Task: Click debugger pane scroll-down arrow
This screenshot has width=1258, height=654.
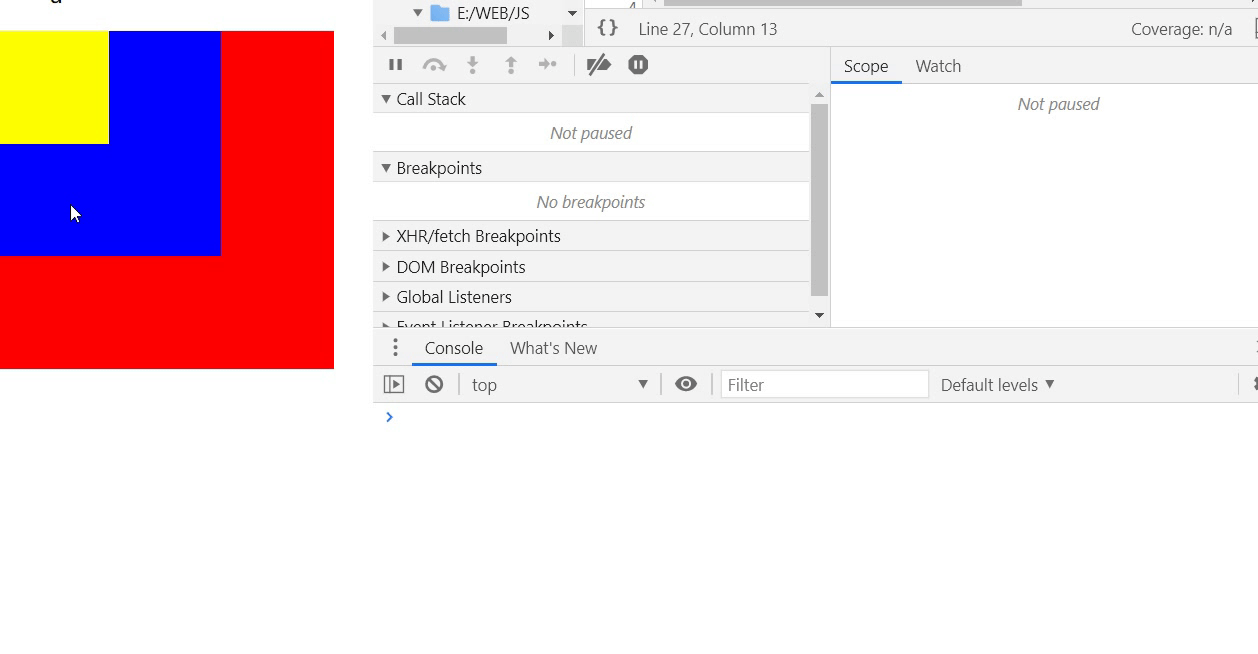Action: click(x=819, y=315)
